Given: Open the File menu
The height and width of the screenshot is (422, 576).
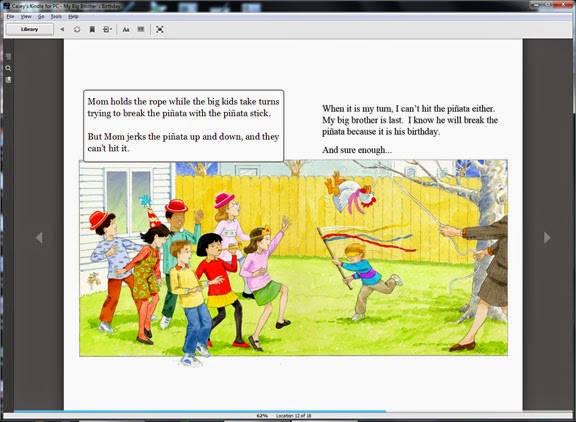Looking at the screenshot, I should (10, 17).
